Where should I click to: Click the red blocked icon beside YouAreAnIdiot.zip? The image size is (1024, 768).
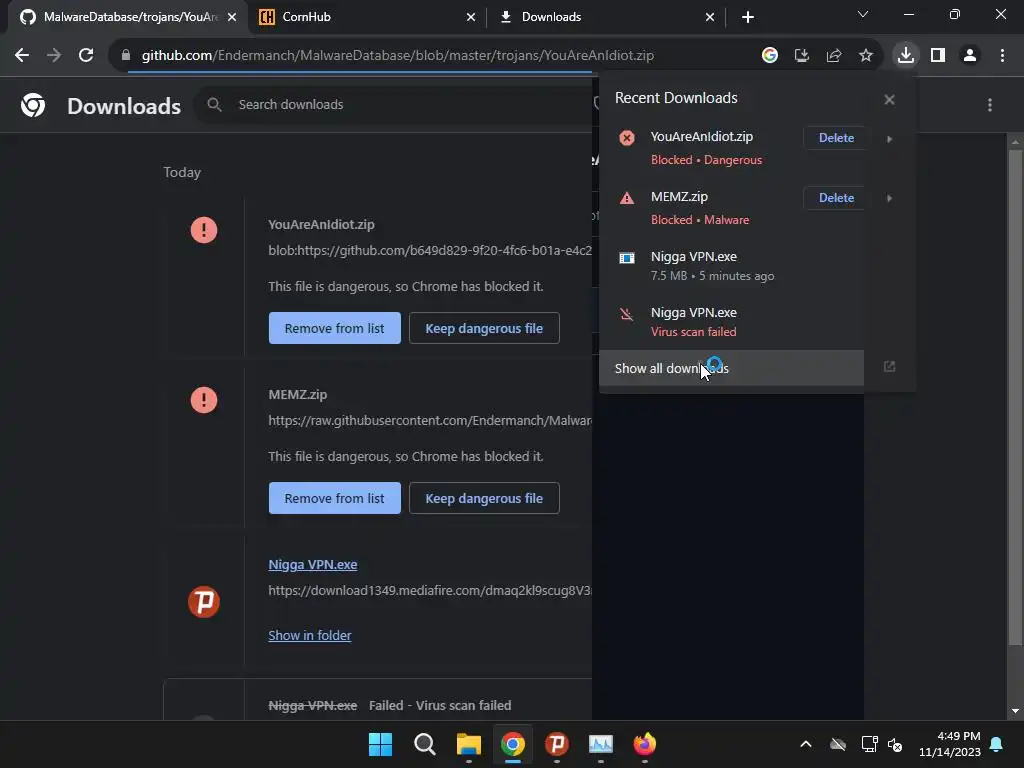(x=627, y=138)
